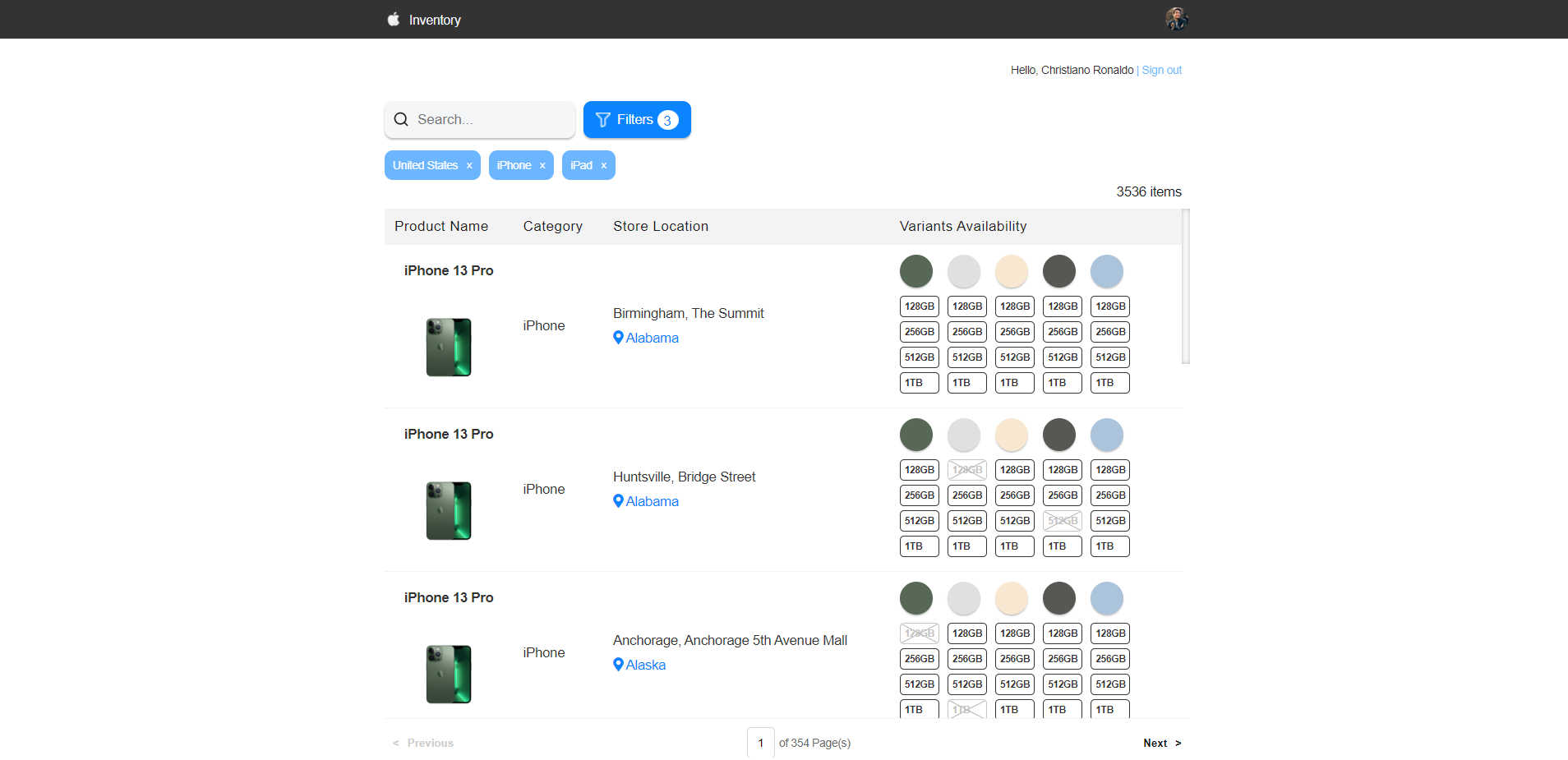Select blue color swatch in Birmingham row
The height and width of the screenshot is (760, 1568).
[x=1107, y=271]
